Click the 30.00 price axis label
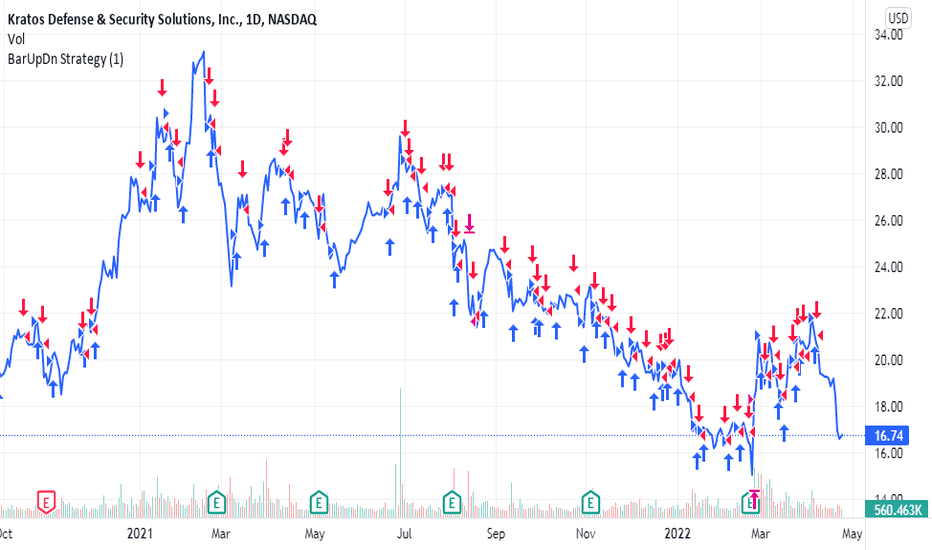The image size is (932, 550). tap(889, 128)
